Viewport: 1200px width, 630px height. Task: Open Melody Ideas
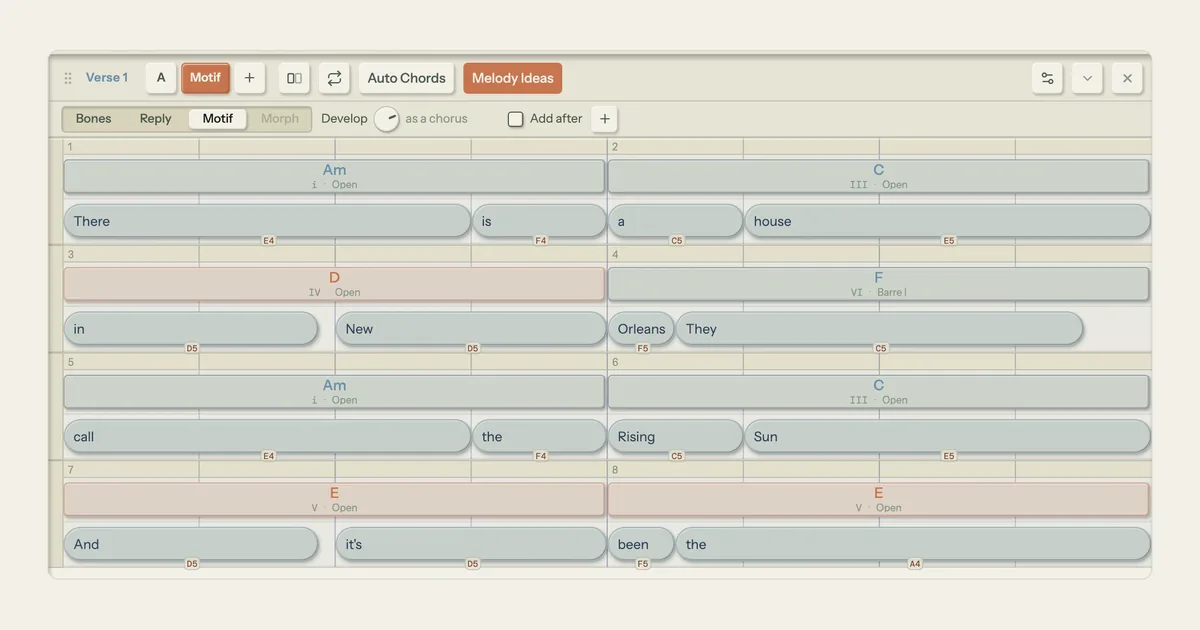click(512, 78)
